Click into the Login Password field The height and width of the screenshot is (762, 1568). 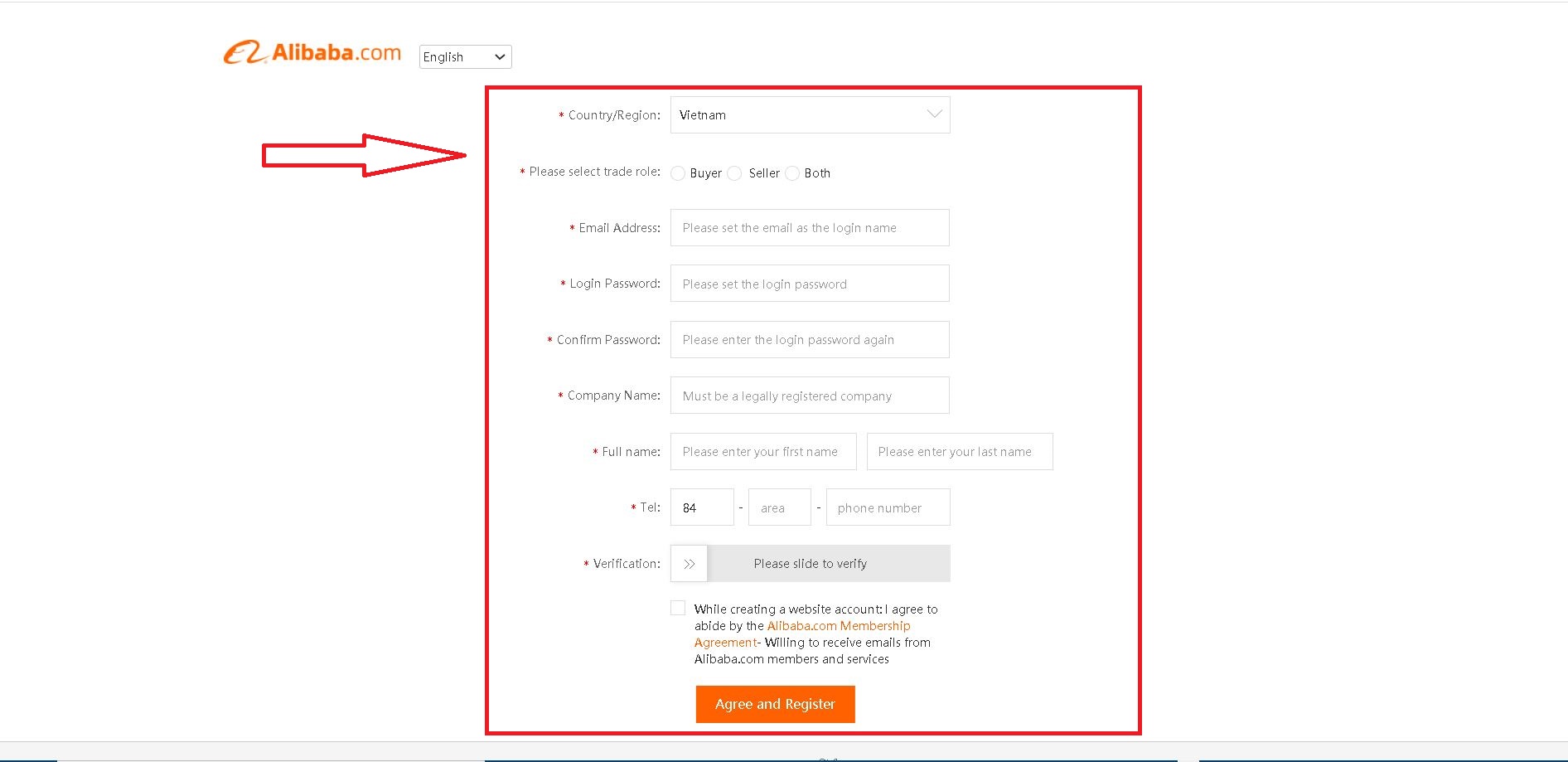click(x=810, y=284)
